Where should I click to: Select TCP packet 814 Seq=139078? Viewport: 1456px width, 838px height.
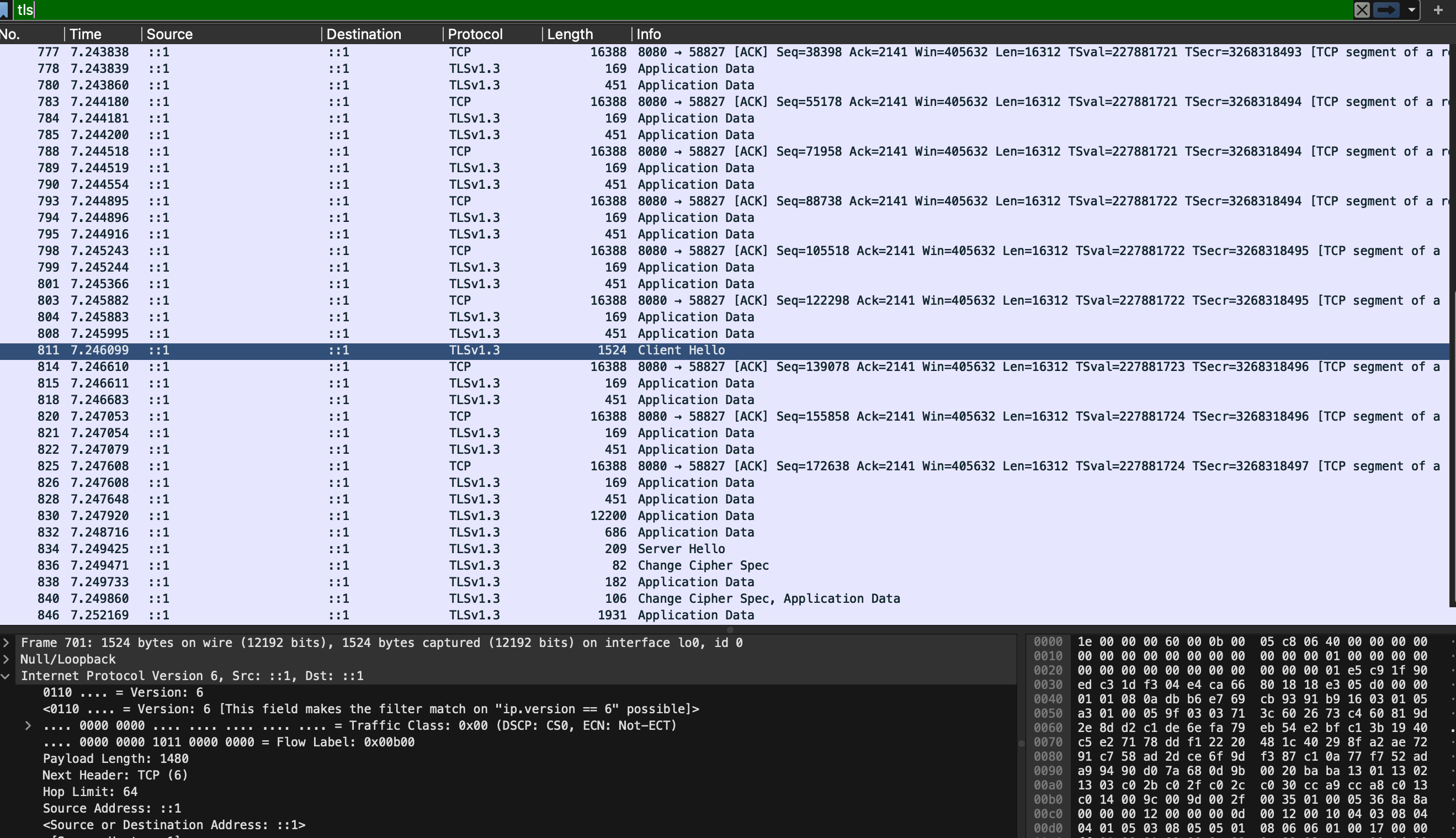click(x=725, y=367)
